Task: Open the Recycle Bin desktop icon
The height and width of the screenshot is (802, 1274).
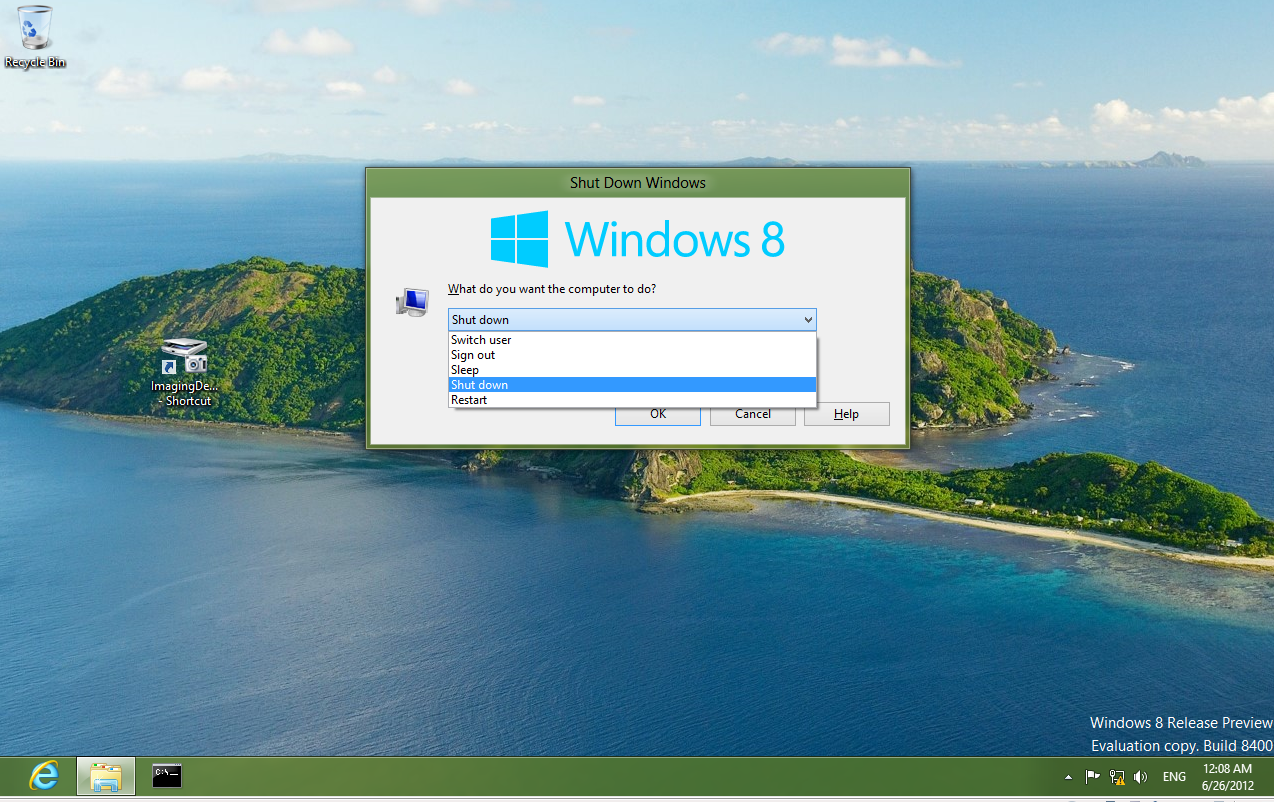Action: tap(33, 30)
